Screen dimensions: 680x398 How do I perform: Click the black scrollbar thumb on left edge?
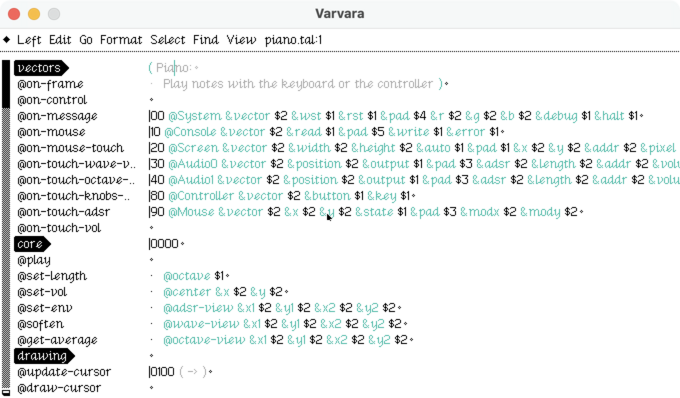(x=6, y=84)
